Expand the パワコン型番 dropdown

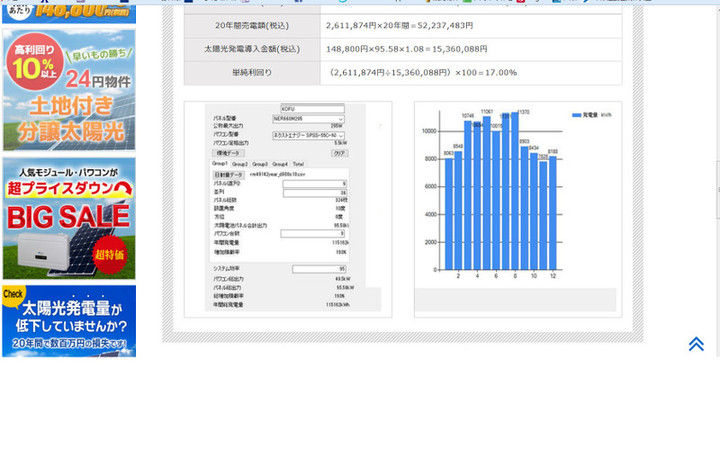click(x=308, y=134)
